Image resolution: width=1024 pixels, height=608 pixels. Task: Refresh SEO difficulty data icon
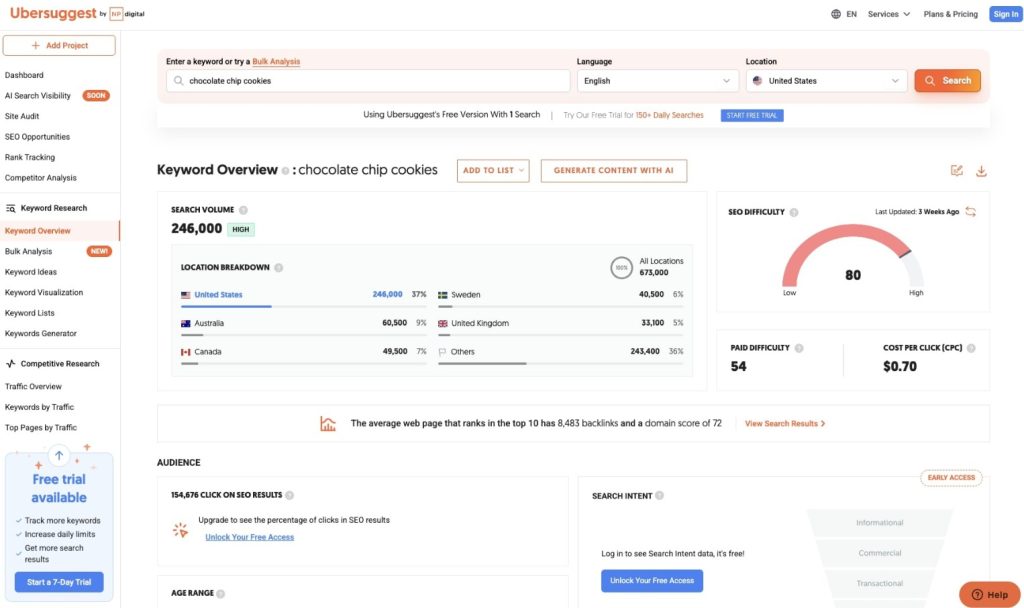(x=970, y=212)
